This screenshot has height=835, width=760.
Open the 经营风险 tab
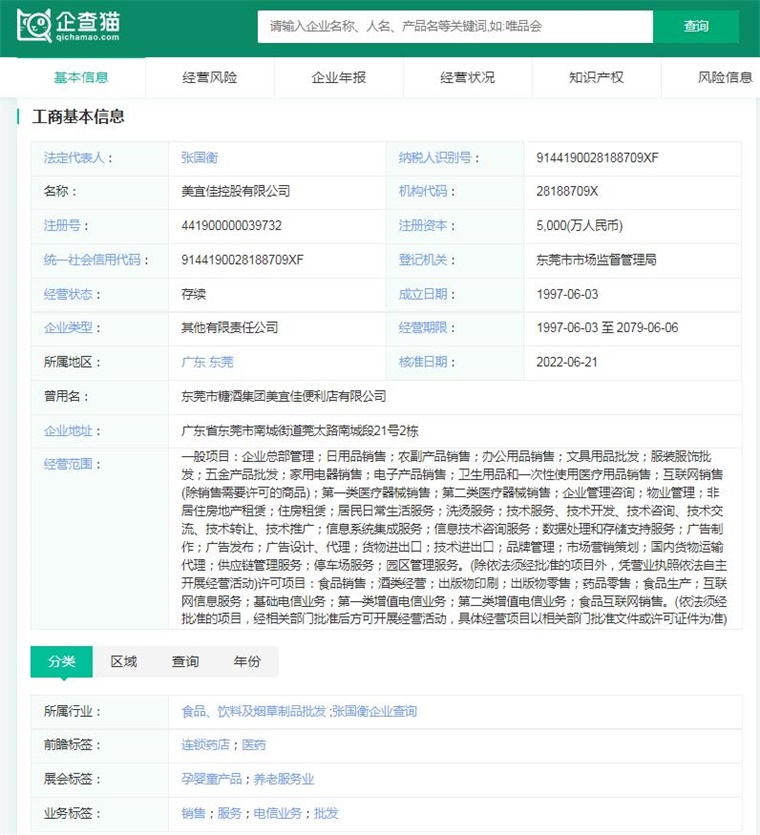coord(210,77)
